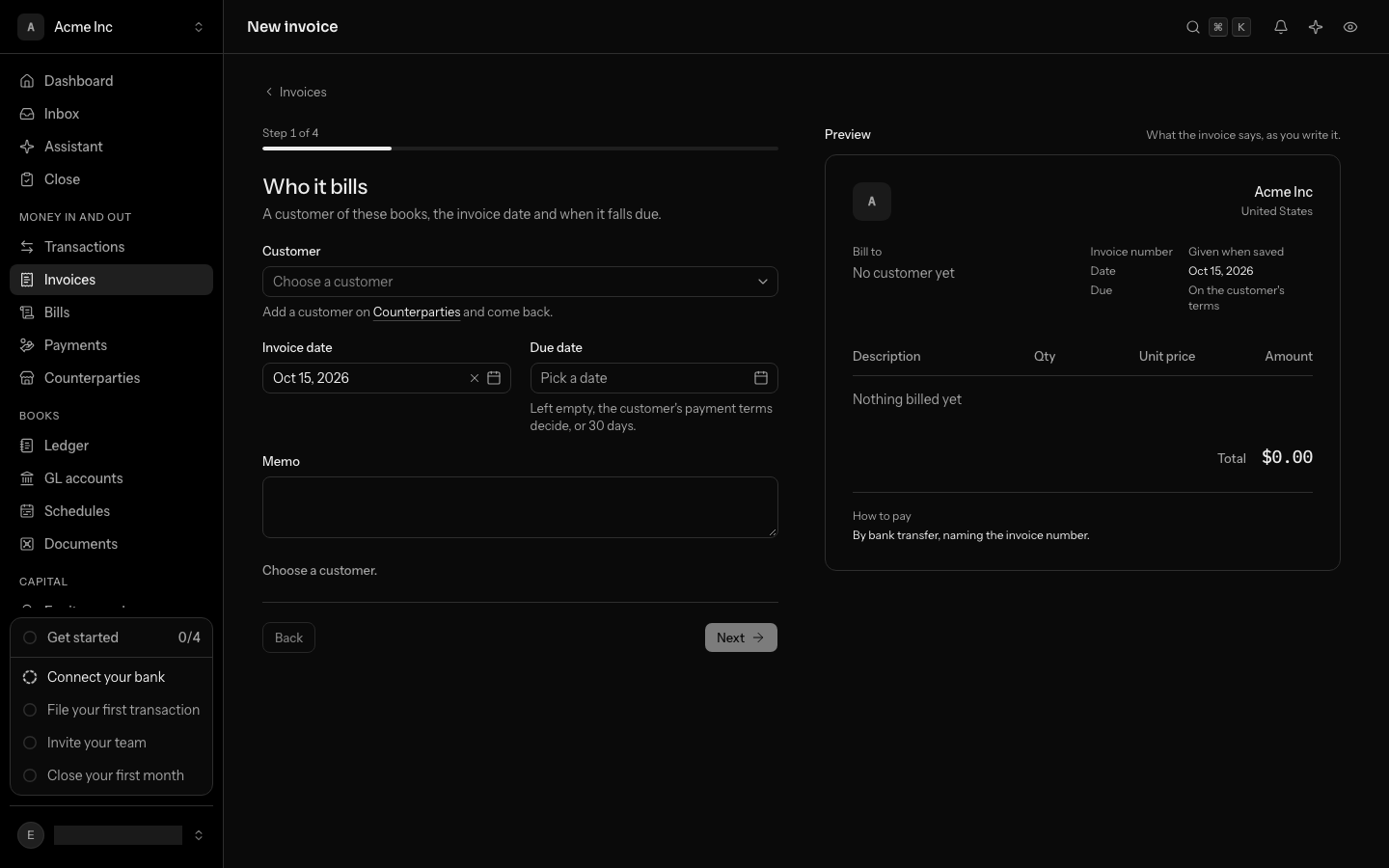Clear the invoice date with X icon
Image resolution: width=1389 pixels, height=868 pixels.
(x=475, y=378)
